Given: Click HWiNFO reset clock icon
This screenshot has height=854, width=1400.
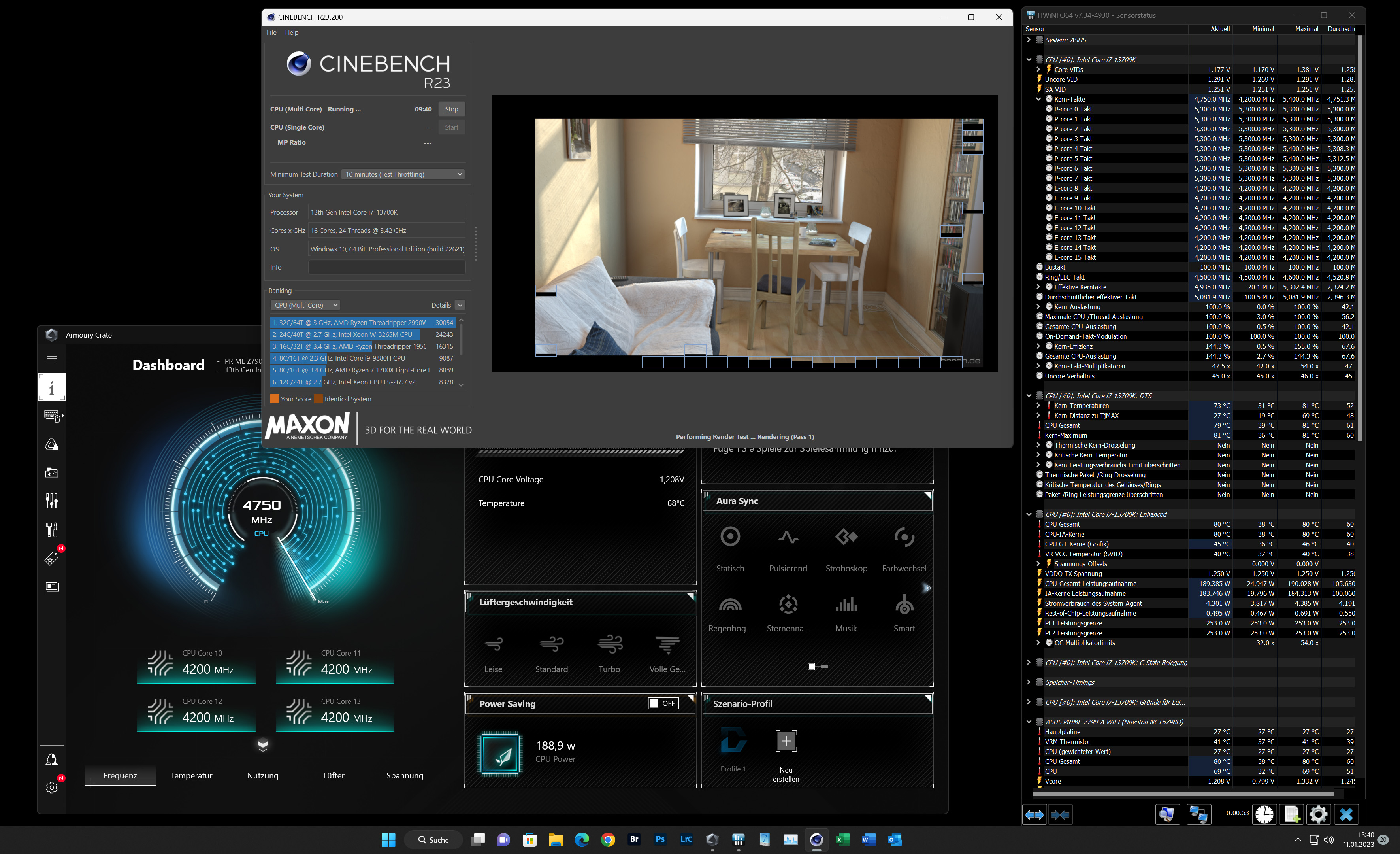Looking at the screenshot, I should 1264,814.
